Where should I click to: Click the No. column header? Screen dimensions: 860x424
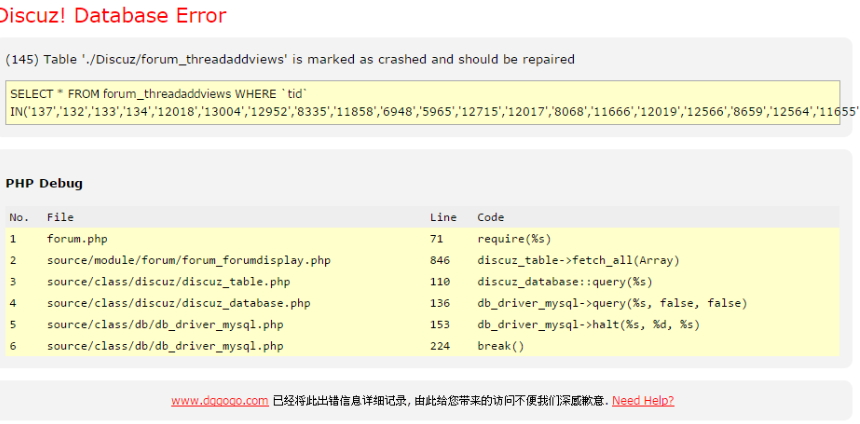coord(19,217)
